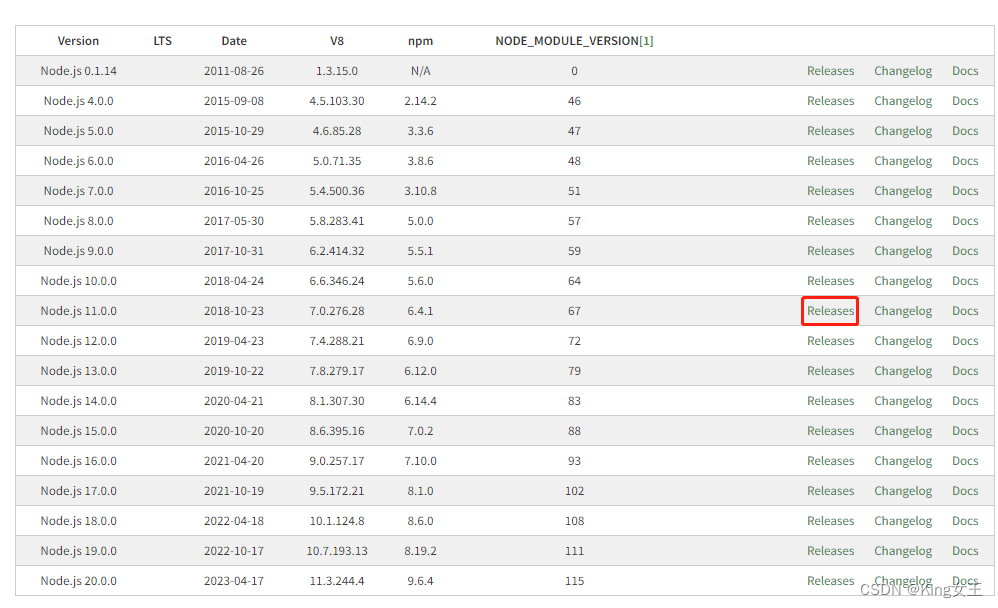The width and height of the screenshot is (998, 608).
Task: Open Releases link for Node.js 0.1.14
Action: pos(830,71)
